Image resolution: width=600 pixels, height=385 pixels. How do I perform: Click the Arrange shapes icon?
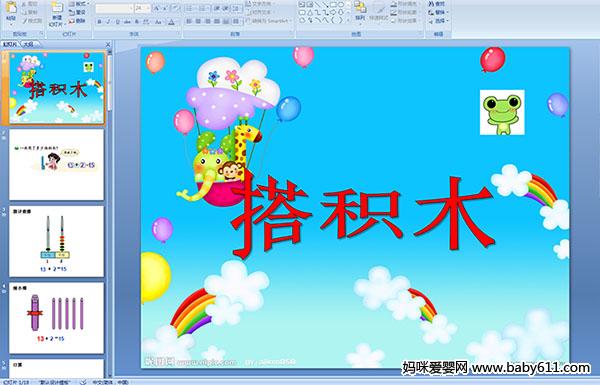coord(360,7)
